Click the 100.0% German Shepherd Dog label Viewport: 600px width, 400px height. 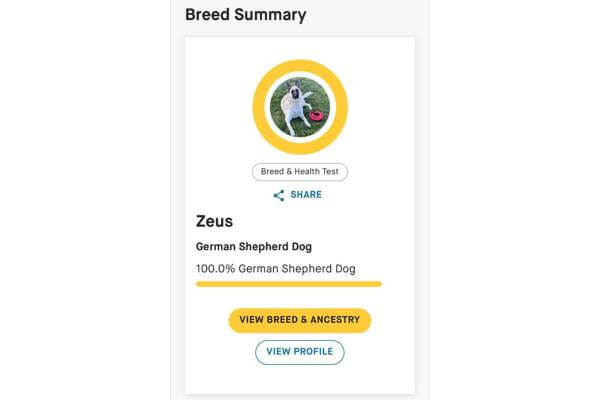(276, 269)
